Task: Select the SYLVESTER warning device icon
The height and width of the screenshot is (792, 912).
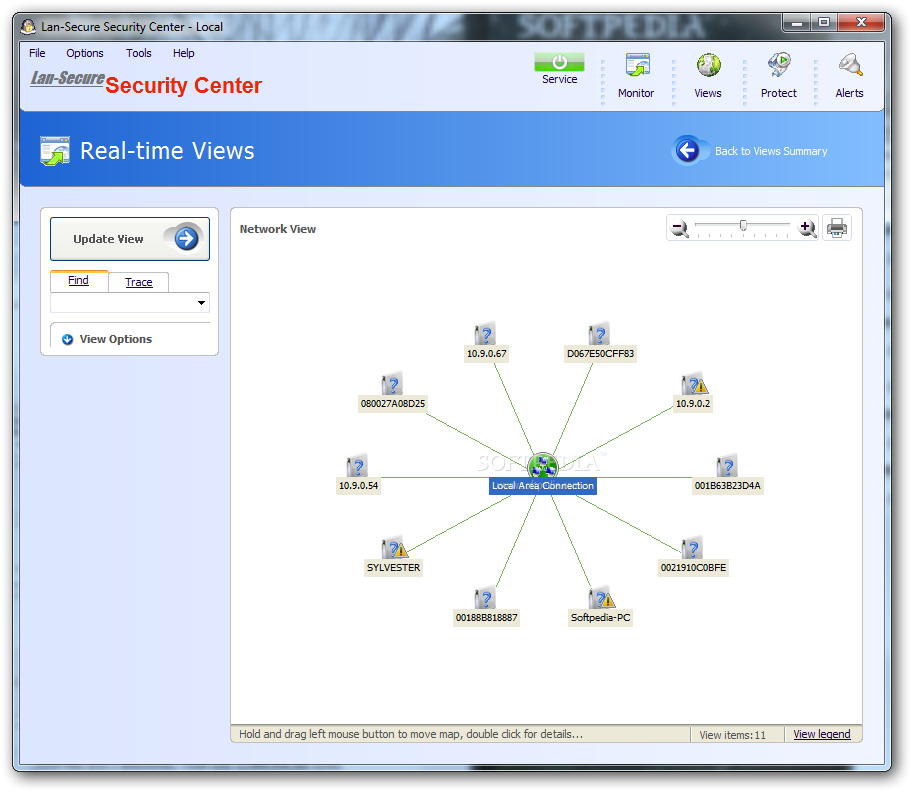Action: point(394,548)
